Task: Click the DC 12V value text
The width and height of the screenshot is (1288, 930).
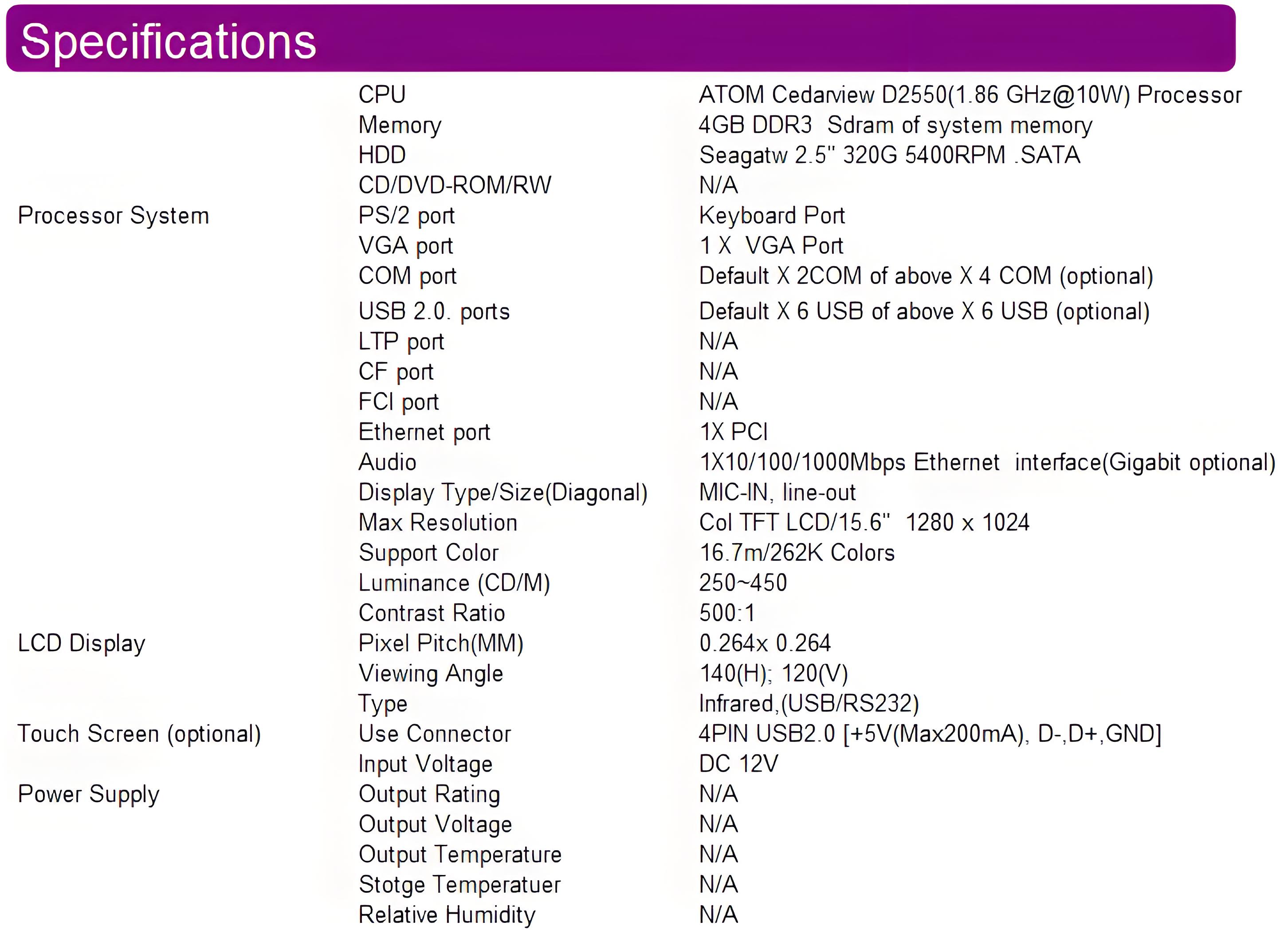Action: click(738, 764)
